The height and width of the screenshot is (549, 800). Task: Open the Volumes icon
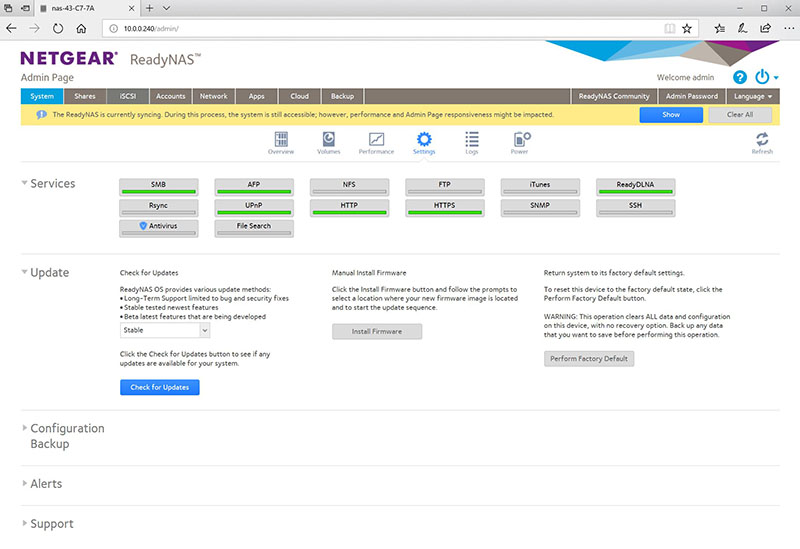click(328, 142)
